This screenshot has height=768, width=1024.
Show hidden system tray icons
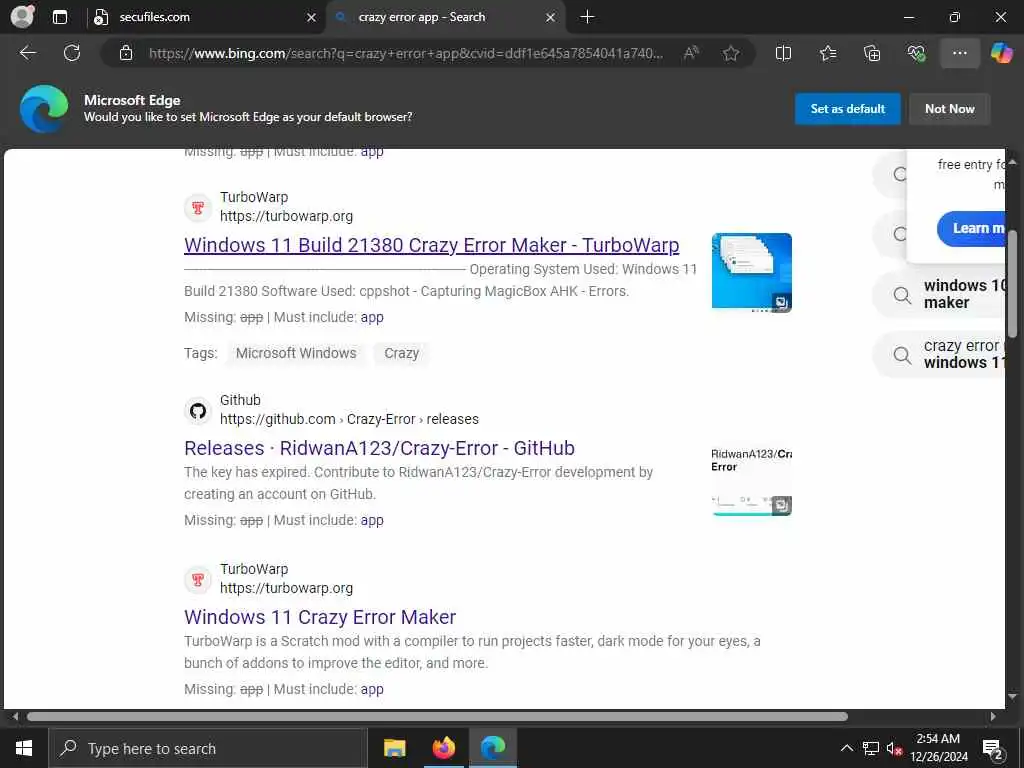846,748
